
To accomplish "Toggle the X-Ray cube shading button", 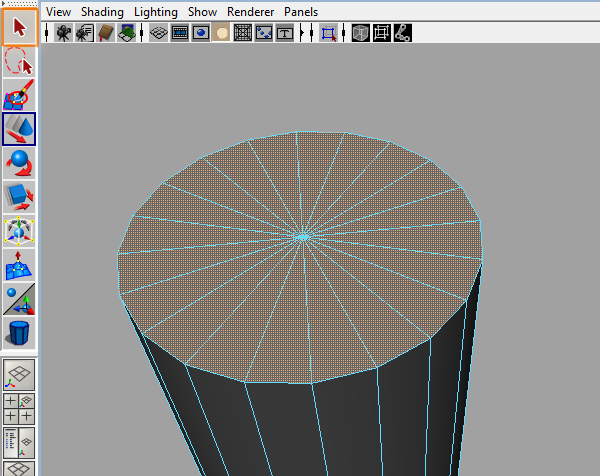I will coord(360,33).
